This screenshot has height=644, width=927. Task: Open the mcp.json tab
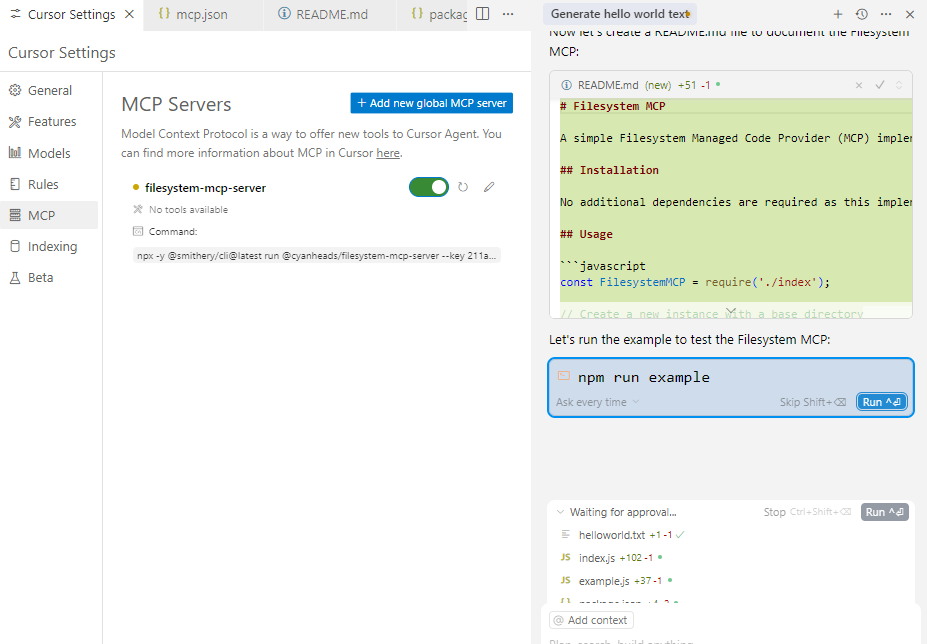tap(202, 14)
